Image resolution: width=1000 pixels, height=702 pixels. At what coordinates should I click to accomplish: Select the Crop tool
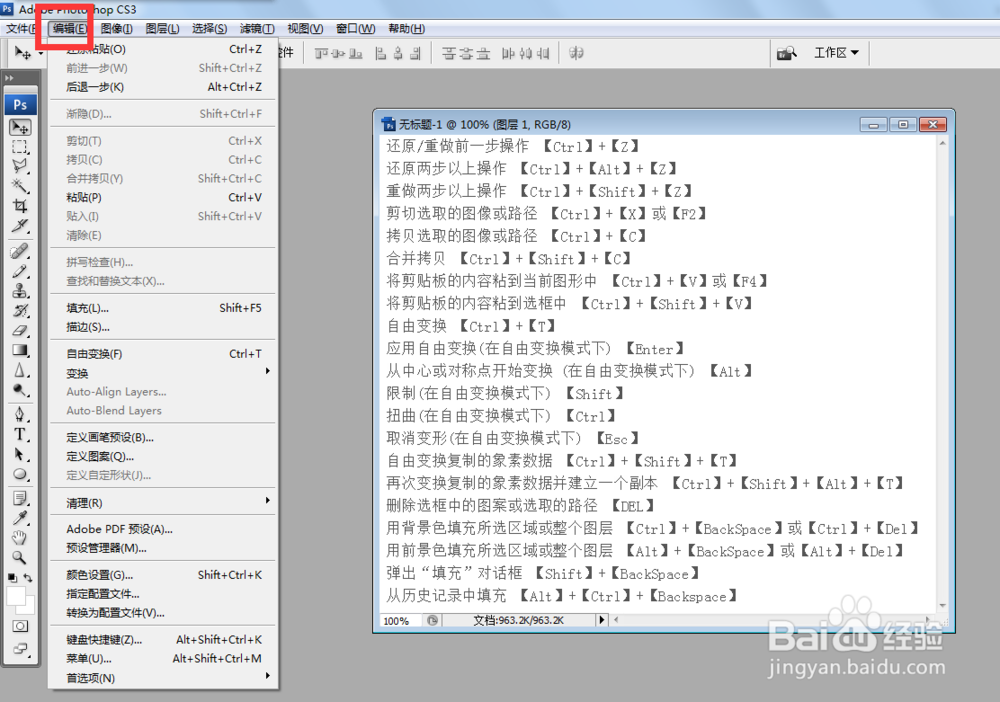pyautogui.click(x=20, y=206)
